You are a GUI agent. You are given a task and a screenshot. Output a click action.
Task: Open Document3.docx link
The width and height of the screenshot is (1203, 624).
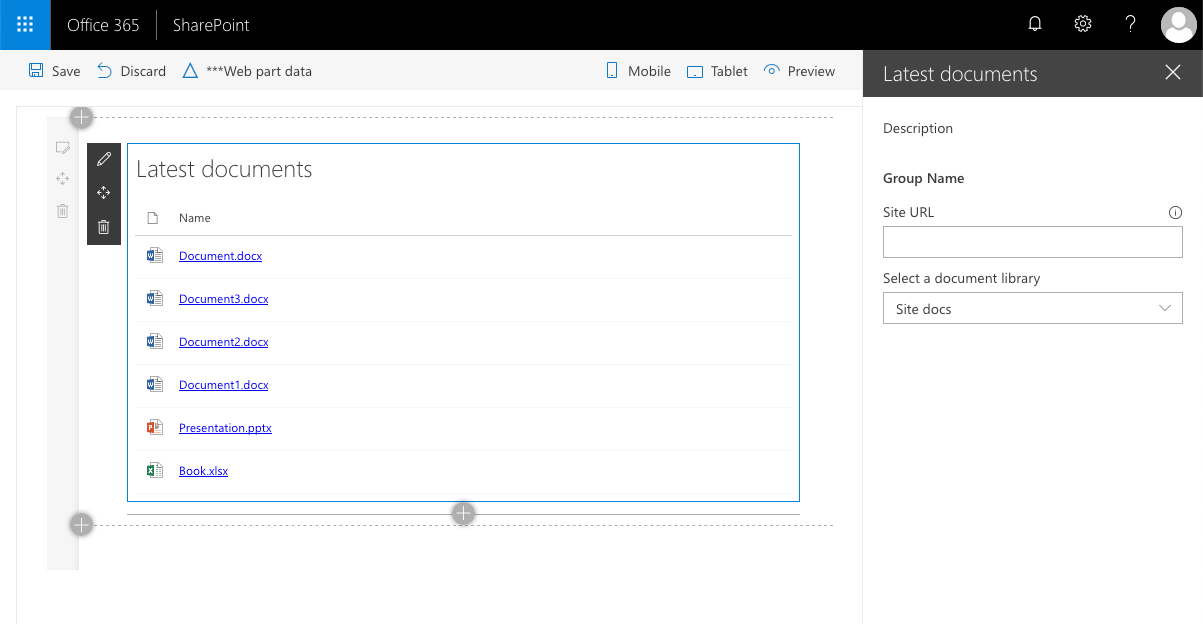click(223, 299)
